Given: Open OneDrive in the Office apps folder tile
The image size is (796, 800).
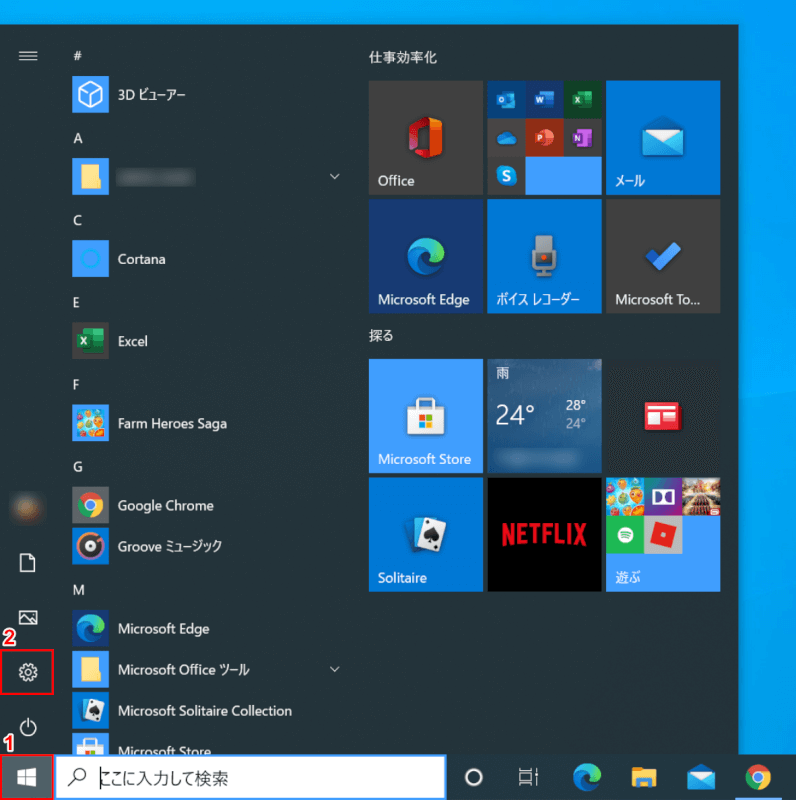Looking at the screenshot, I should click(x=506, y=138).
